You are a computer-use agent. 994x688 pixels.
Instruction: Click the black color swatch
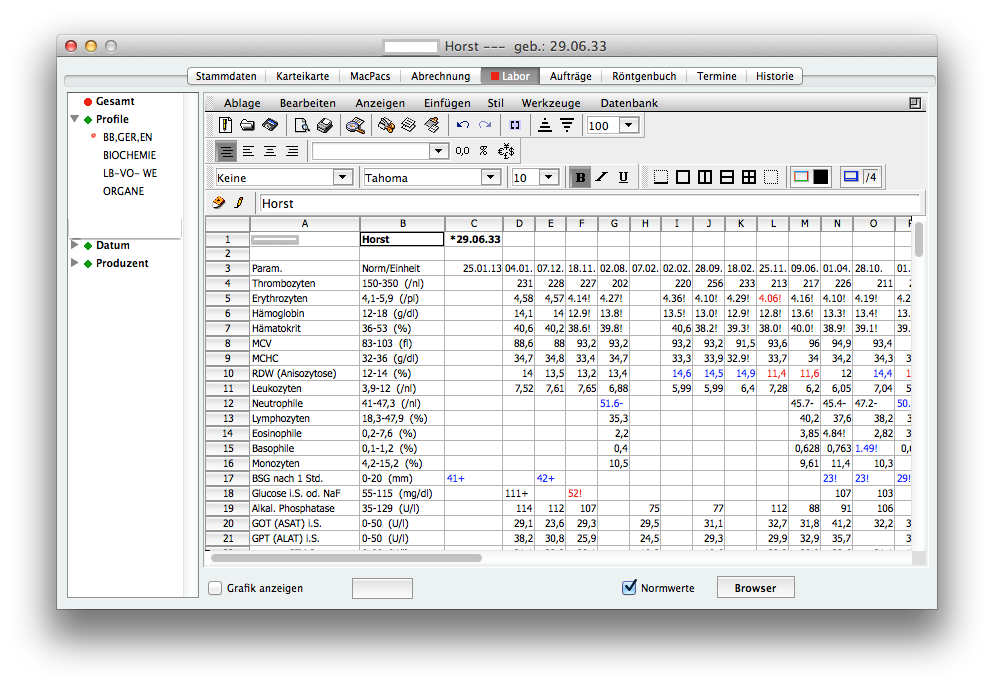(820, 177)
